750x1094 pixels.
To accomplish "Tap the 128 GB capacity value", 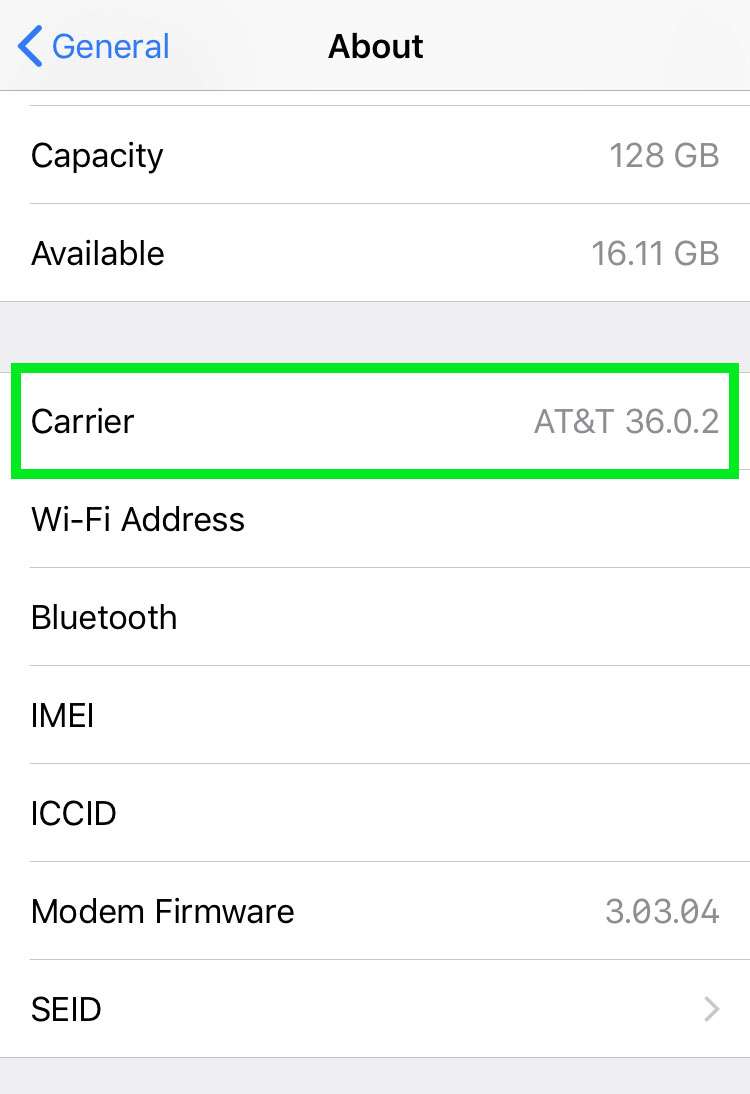I will click(663, 155).
